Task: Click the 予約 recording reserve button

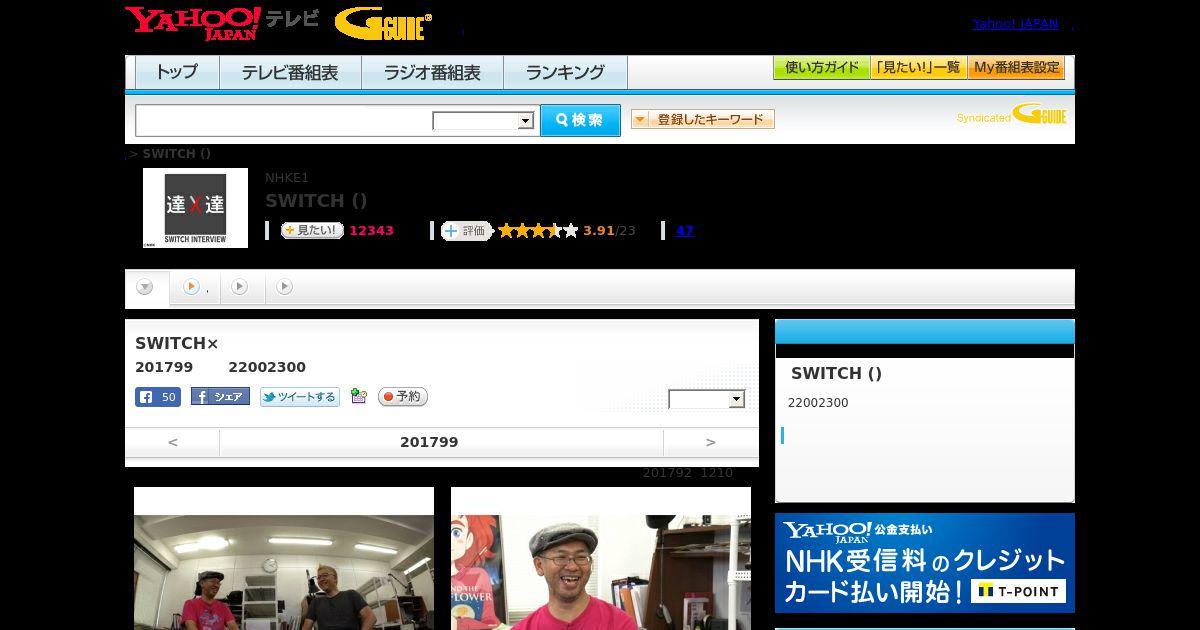Action: [x=403, y=397]
